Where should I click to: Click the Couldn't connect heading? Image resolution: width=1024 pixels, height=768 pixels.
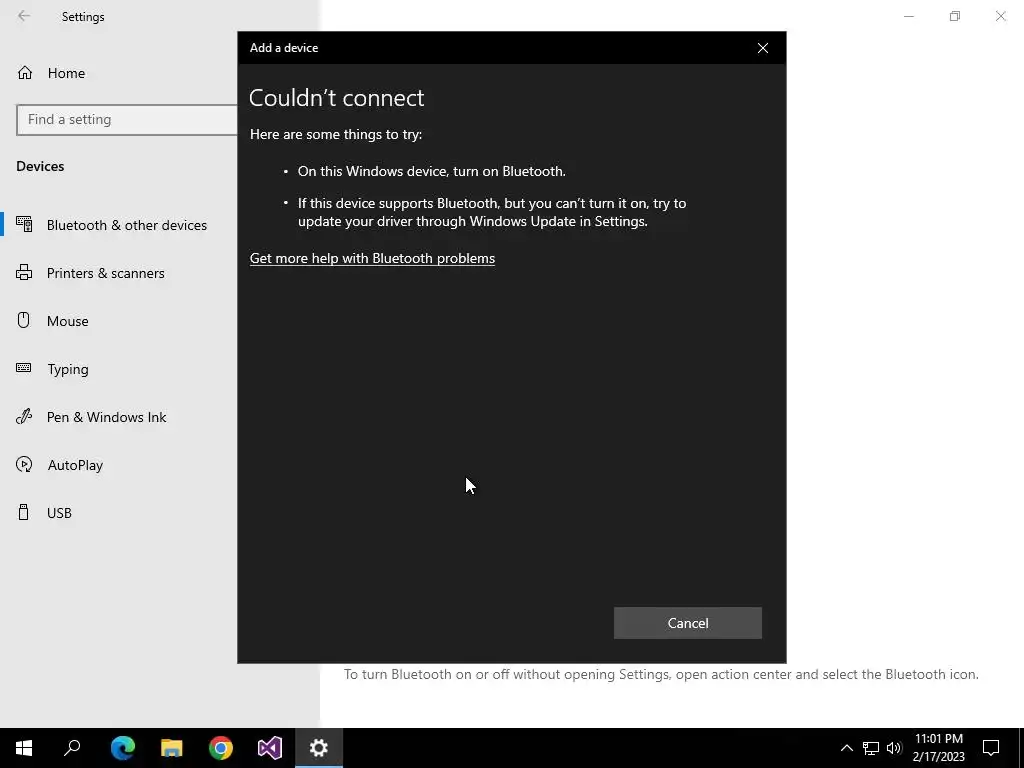coord(336,98)
